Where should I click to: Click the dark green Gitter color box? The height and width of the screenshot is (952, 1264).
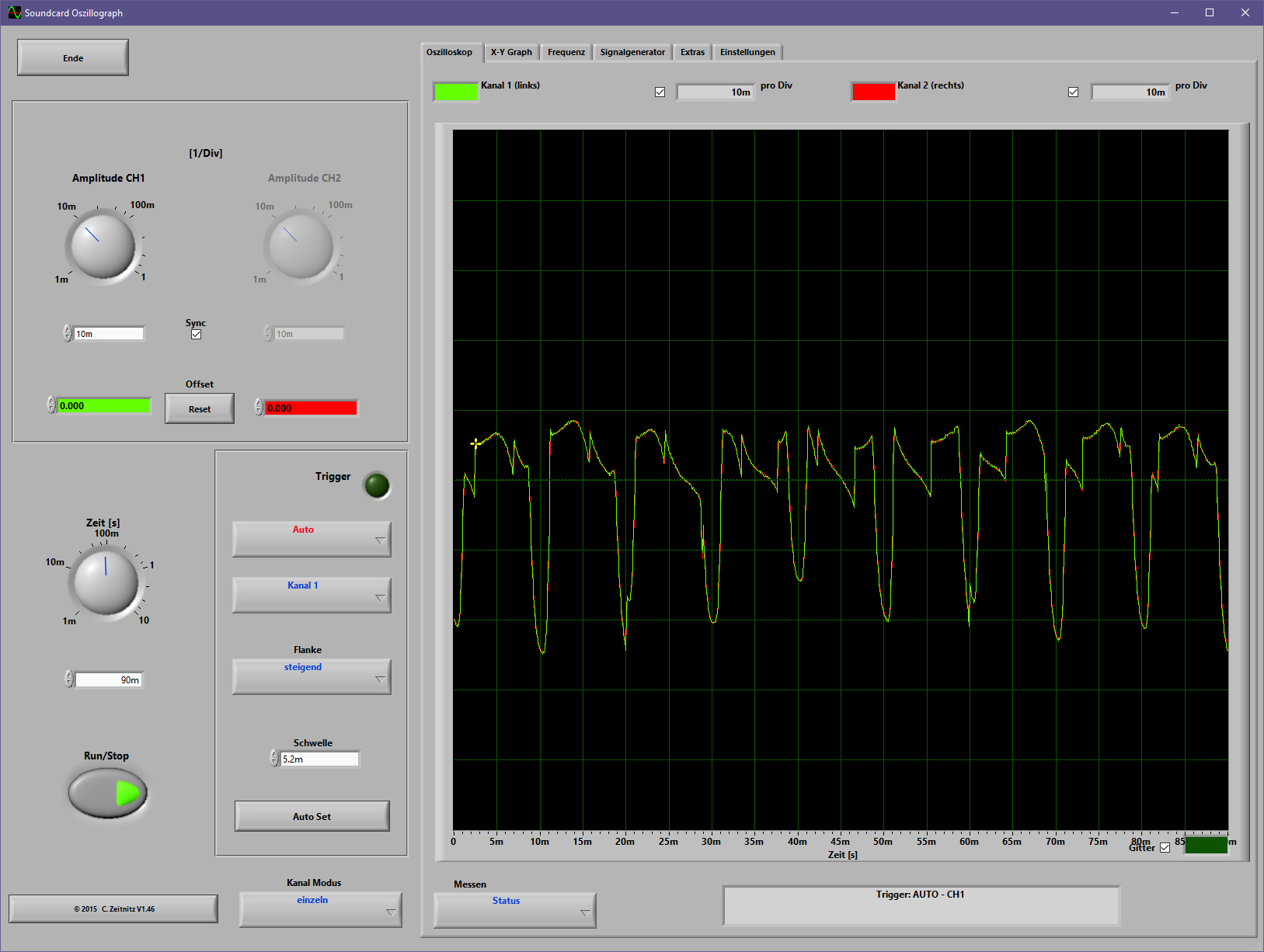pos(1206,845)
